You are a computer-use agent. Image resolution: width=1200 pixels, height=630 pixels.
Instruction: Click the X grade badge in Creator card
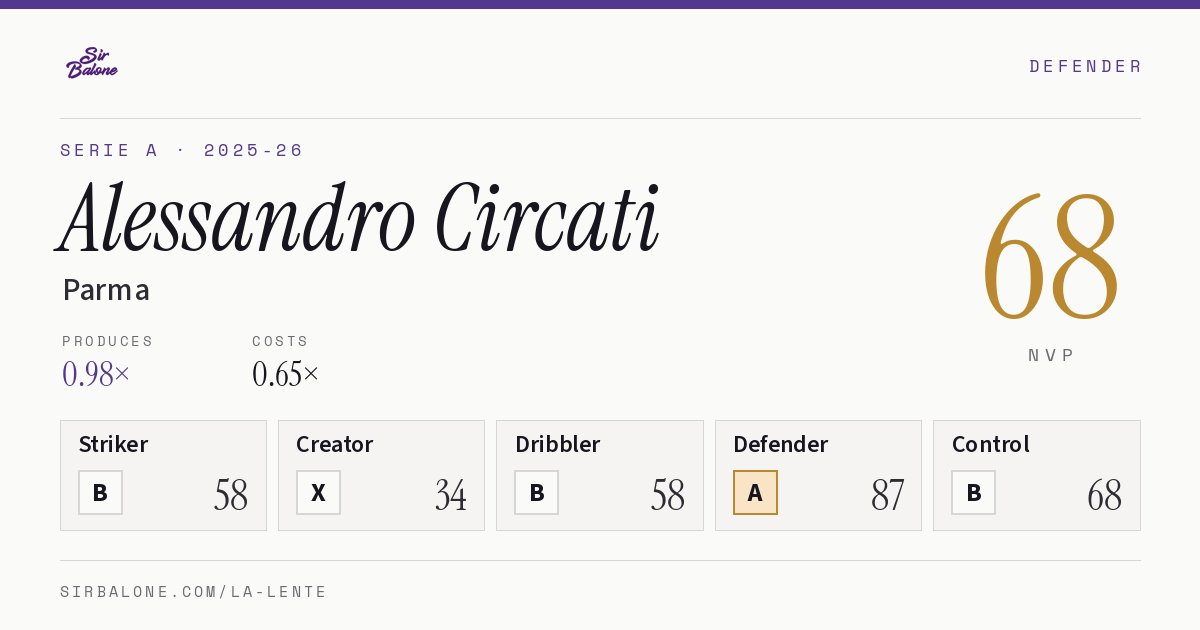coord(318,493)
